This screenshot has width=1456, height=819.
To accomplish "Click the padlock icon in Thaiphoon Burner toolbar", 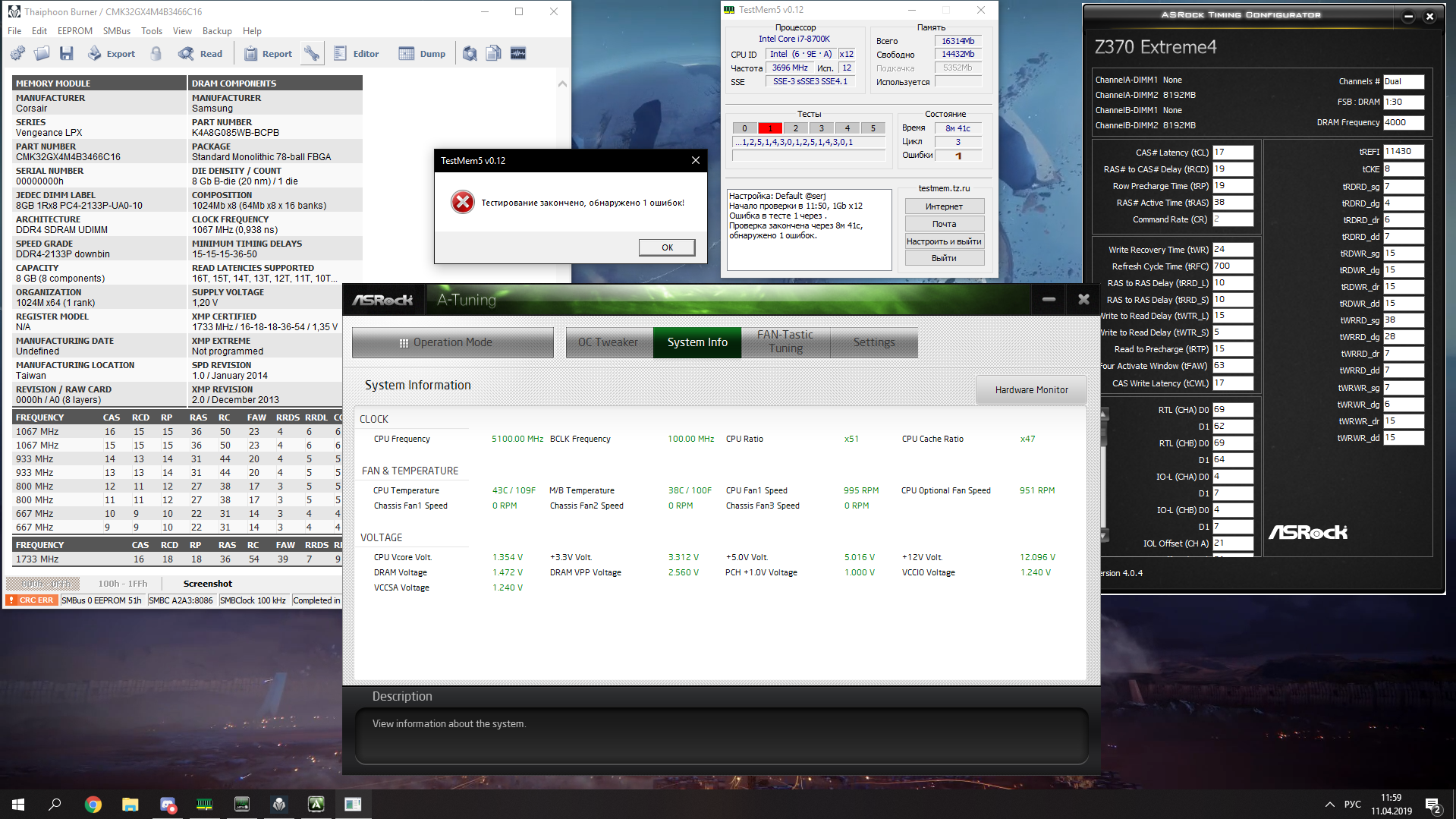I will pyautogui.click(x=156, y=53).
